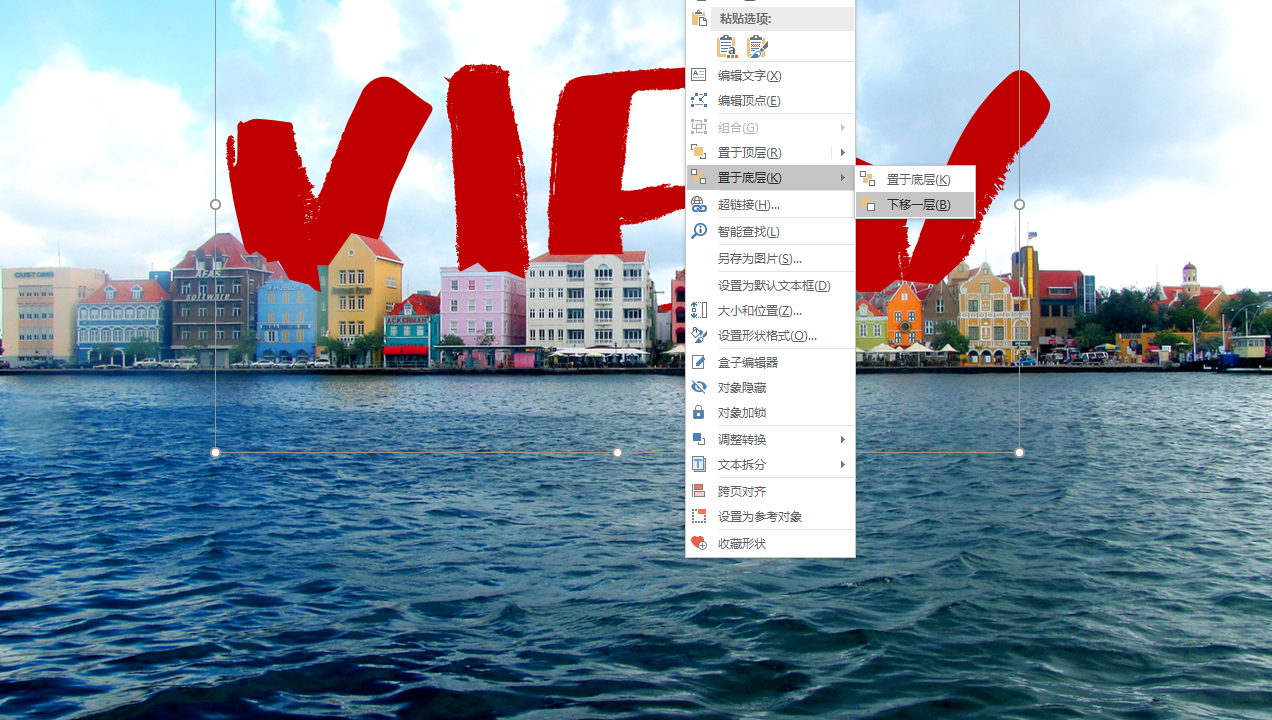1272x720 pixels.
Task: Choose 设置为参考对象 in the menu
Action: (759, 516)
